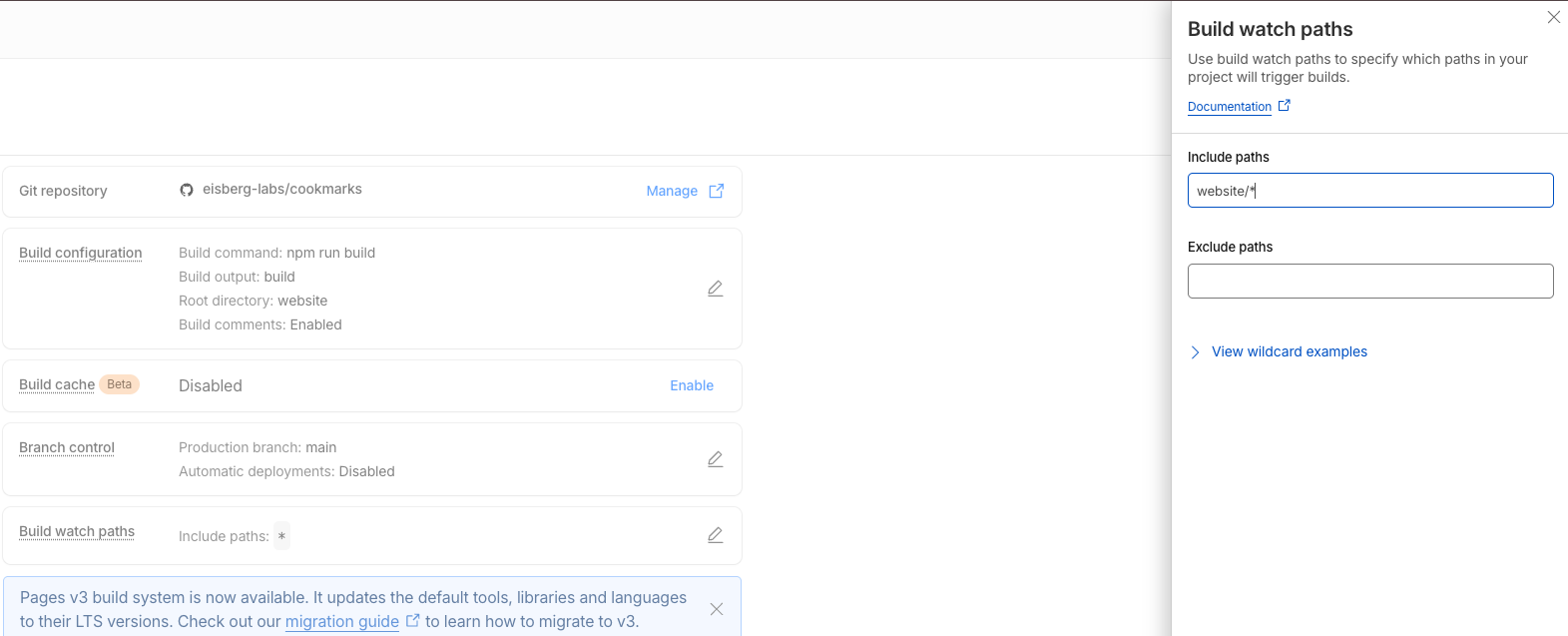Open the migration guide link
Viewport: 1568px width, 636px height.
point(342,621)
